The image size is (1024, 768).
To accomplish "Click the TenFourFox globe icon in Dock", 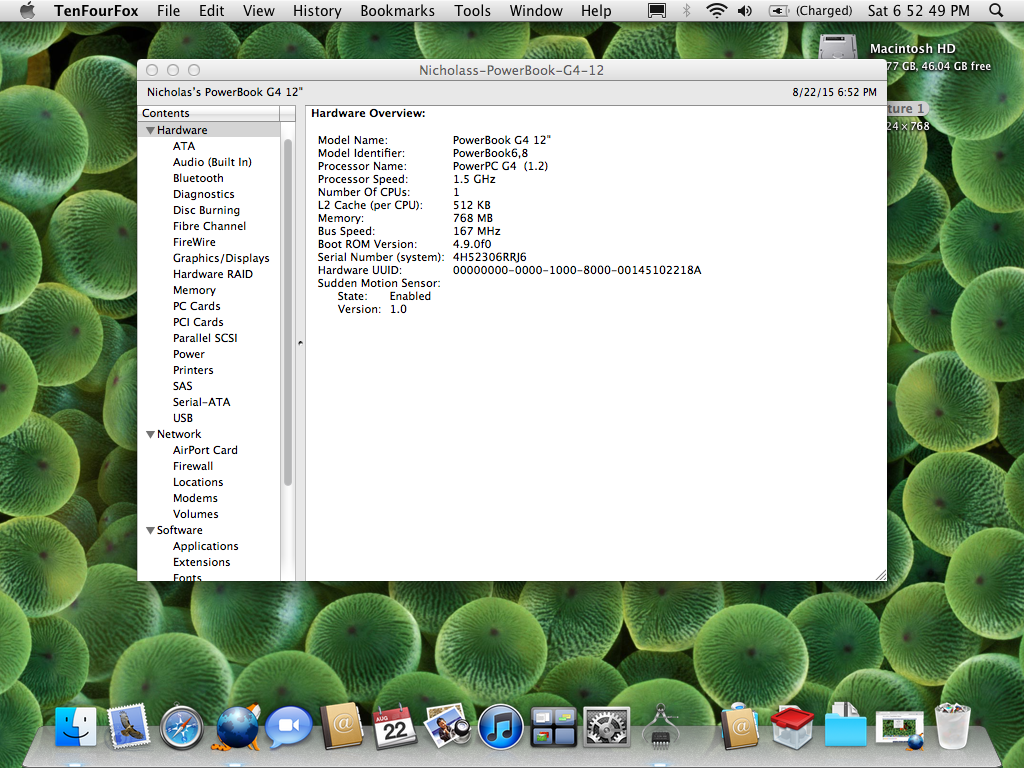I will [x=236, y=727].
